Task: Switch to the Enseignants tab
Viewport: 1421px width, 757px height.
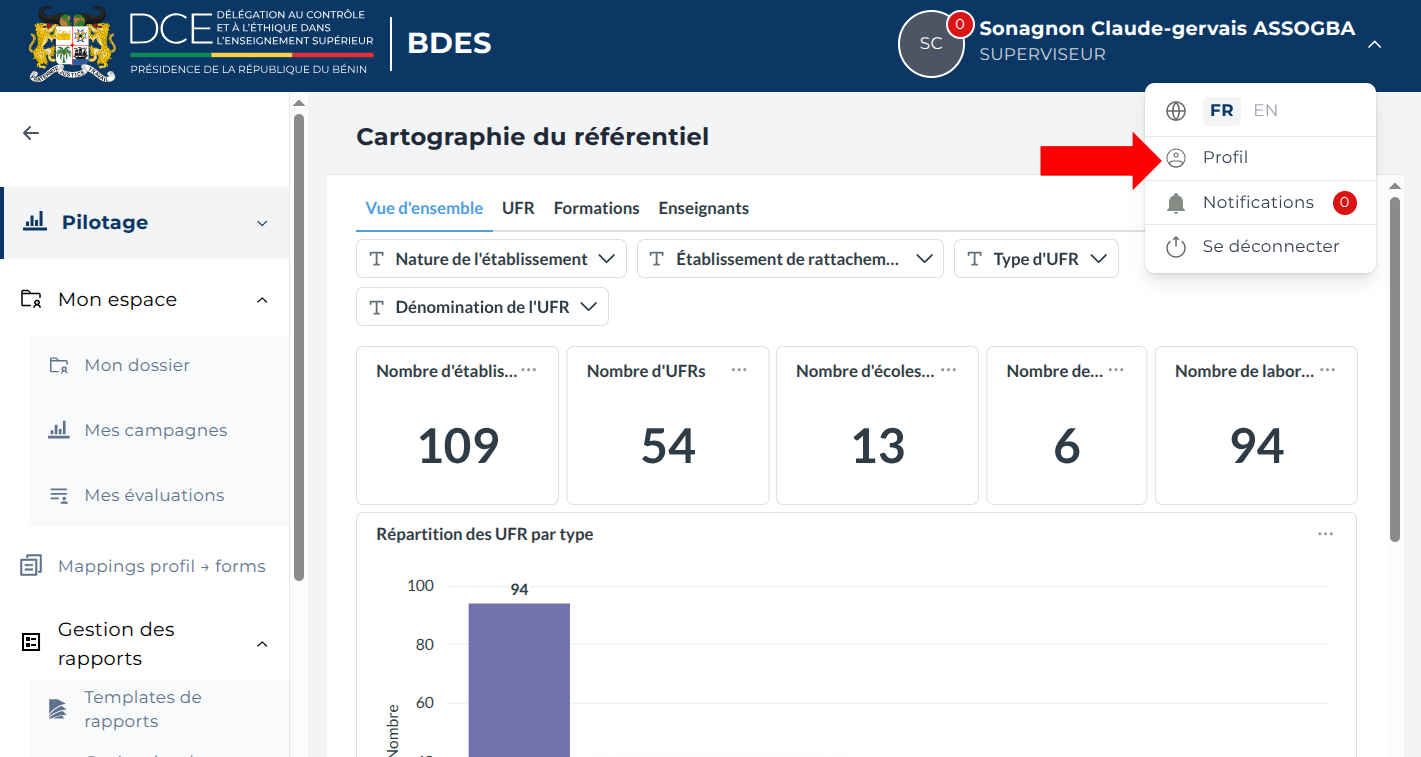Action: click(x=703, y=208)
